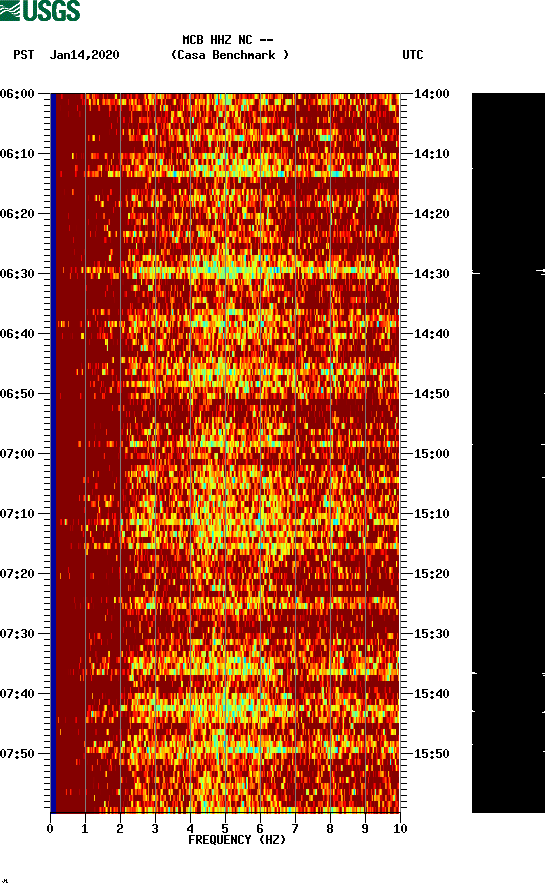The width and height of the screenshot is (552, 892).
Task: Click the '14:10' UTC time label
Action: (431, 154)
